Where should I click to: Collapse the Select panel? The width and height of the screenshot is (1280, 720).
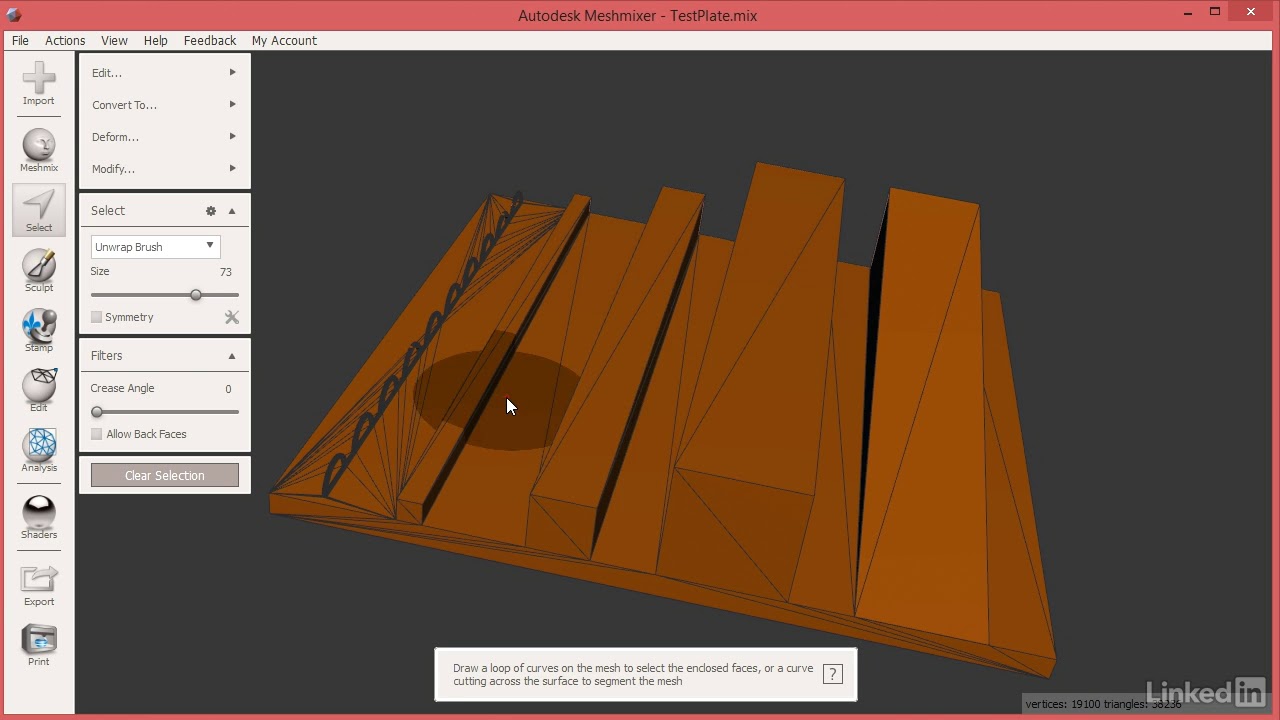(232, 211)
